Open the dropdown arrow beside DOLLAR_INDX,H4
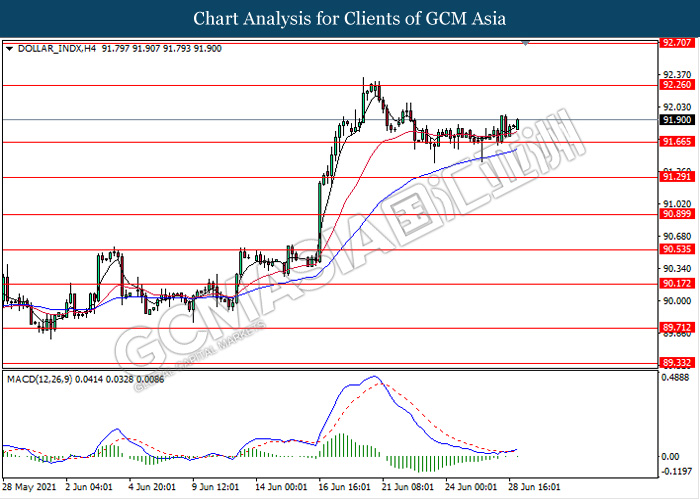Viewport: 700px width, 500px height. pyautogui.click(x=9, y=49)
